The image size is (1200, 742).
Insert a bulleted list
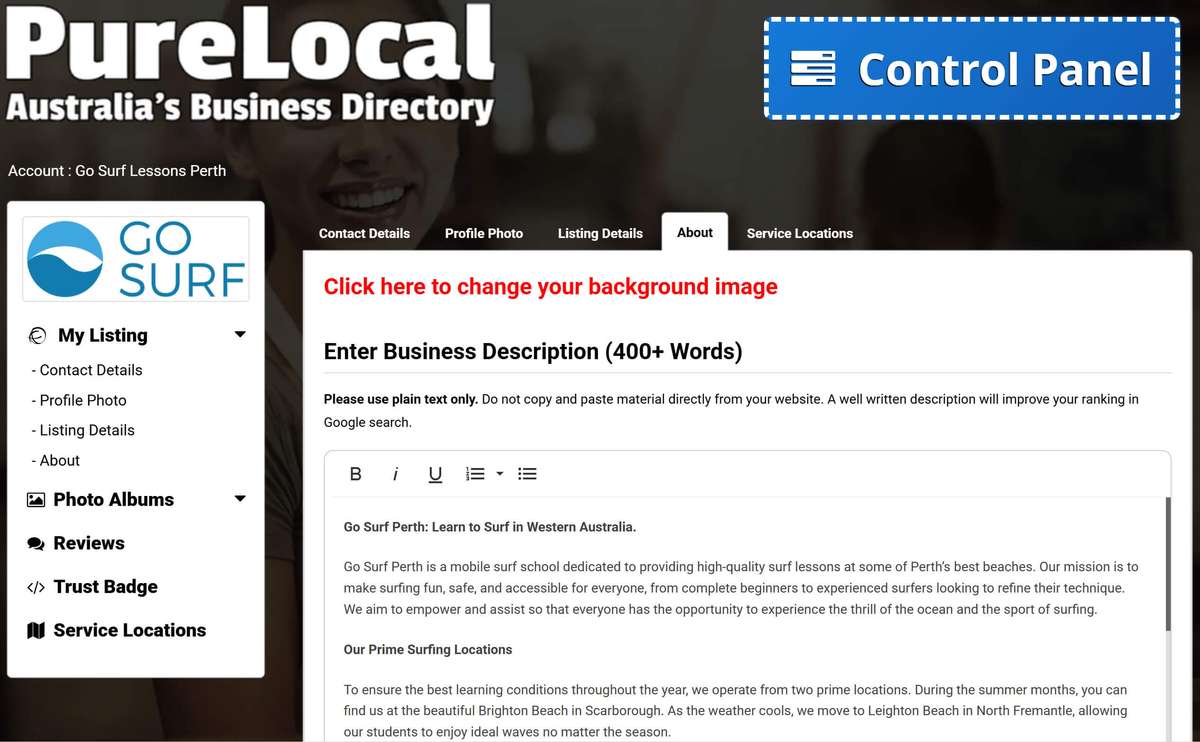point(527,474)
